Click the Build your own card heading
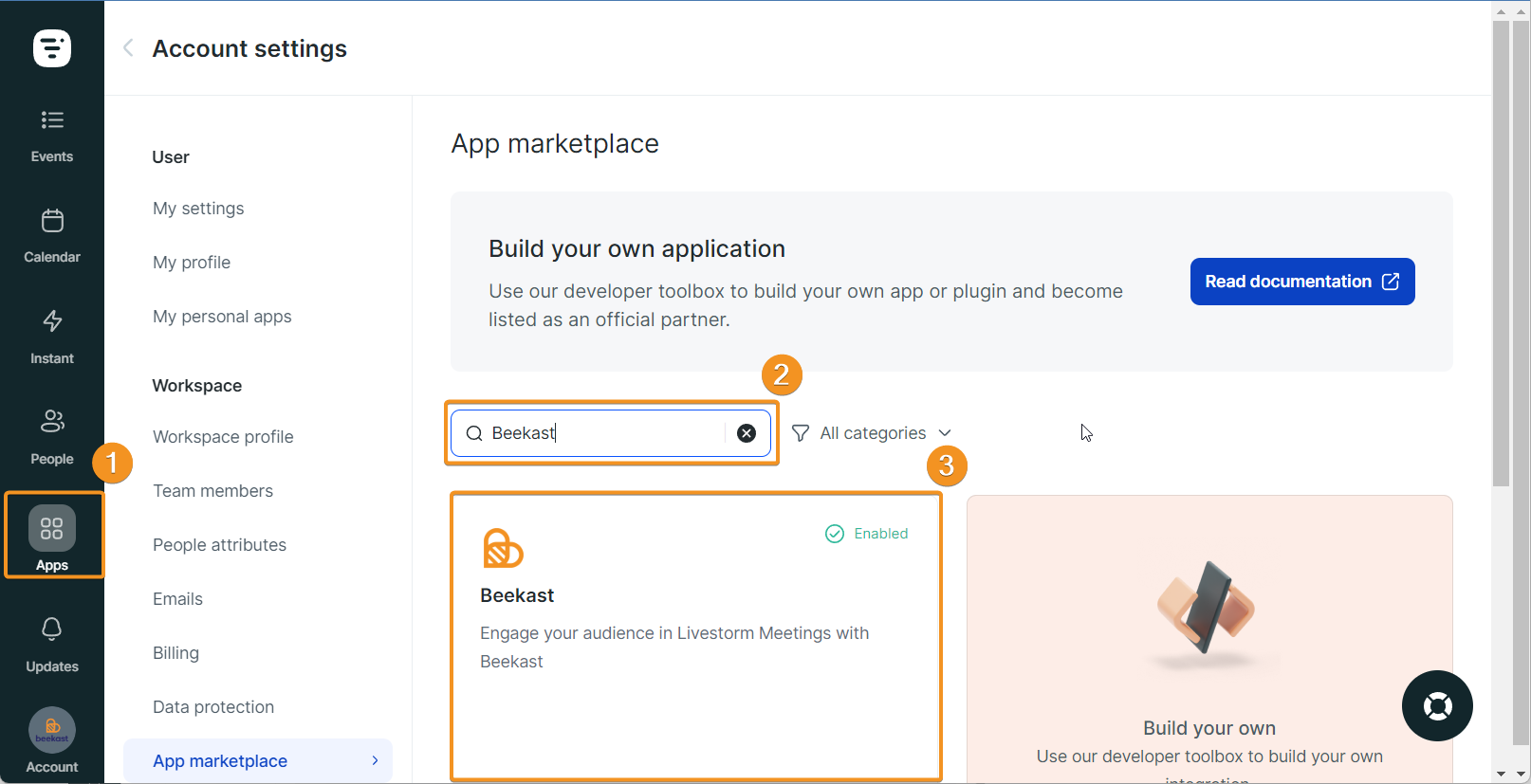Viewport: 1531px width, 784px height. click(x=1209, y=728)
